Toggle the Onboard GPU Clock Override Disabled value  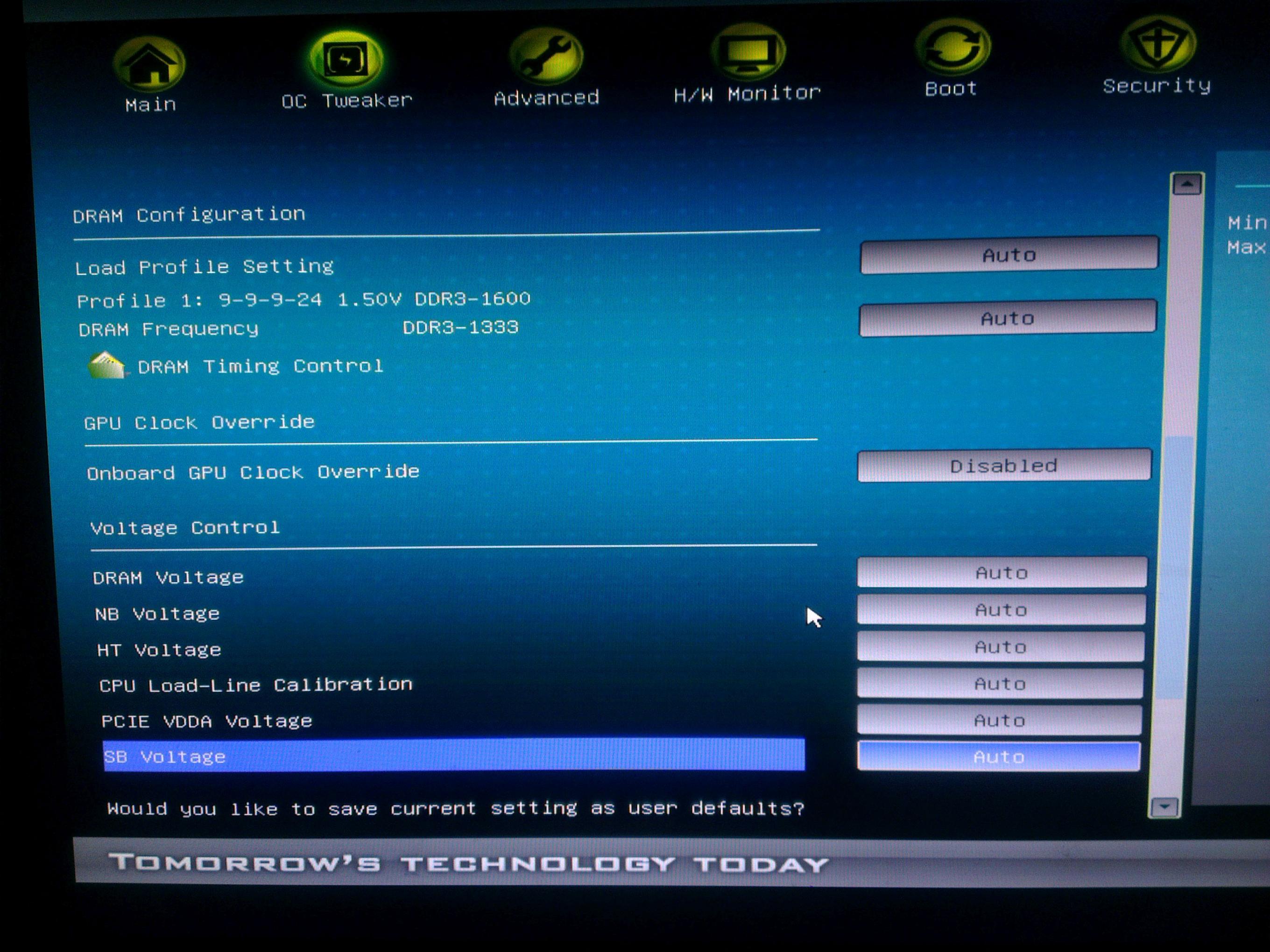1003,465
